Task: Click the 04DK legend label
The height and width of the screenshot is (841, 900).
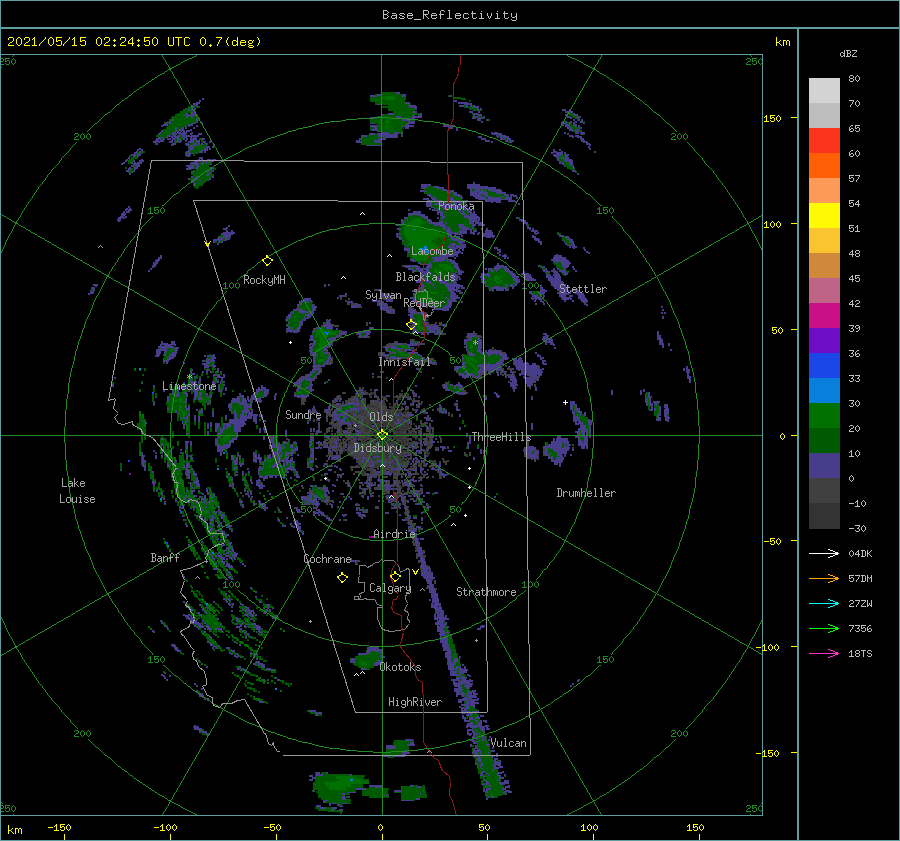Action: 860,553
